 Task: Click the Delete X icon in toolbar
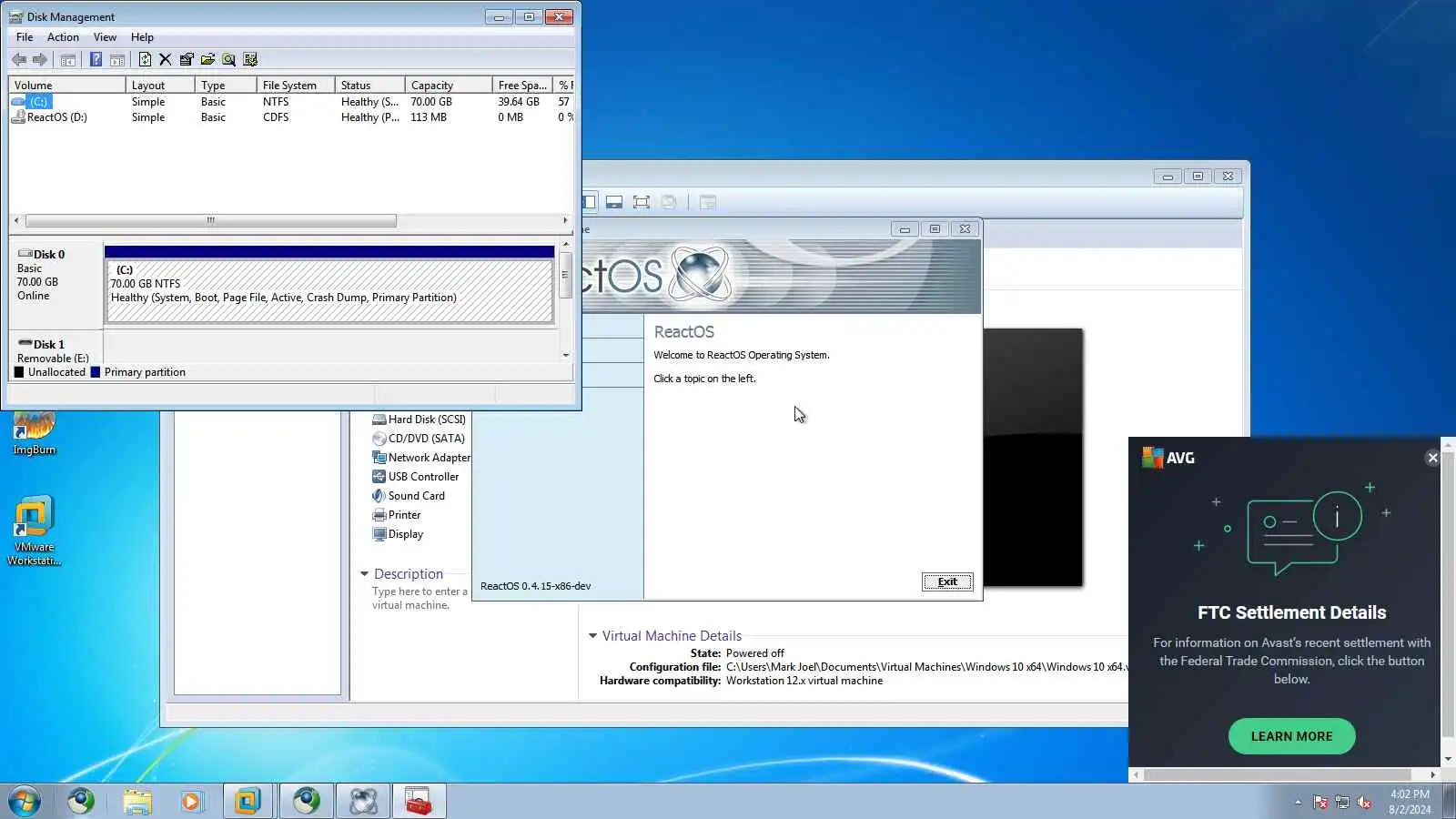coord(165,60)
